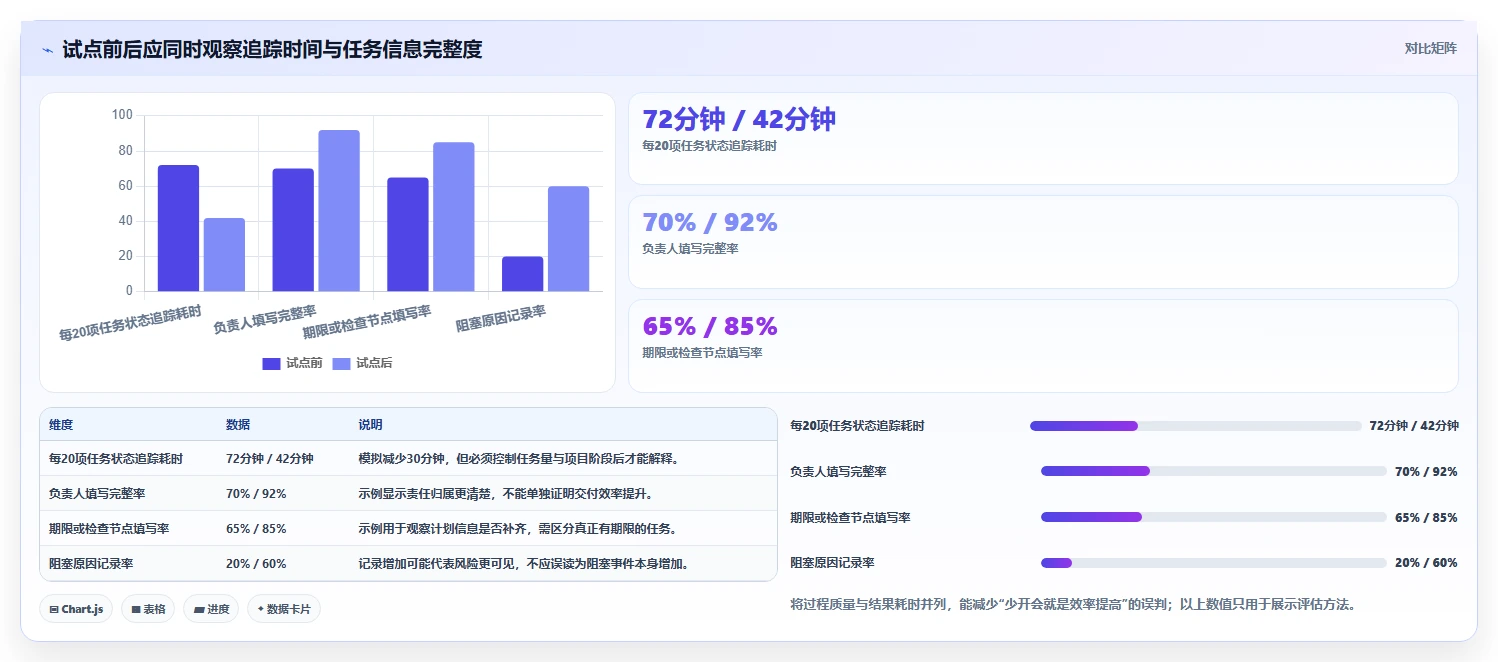Click 72分钟 / 42分钟 beside the progress bar
Screen dimensions: 1498x662
1414,426
